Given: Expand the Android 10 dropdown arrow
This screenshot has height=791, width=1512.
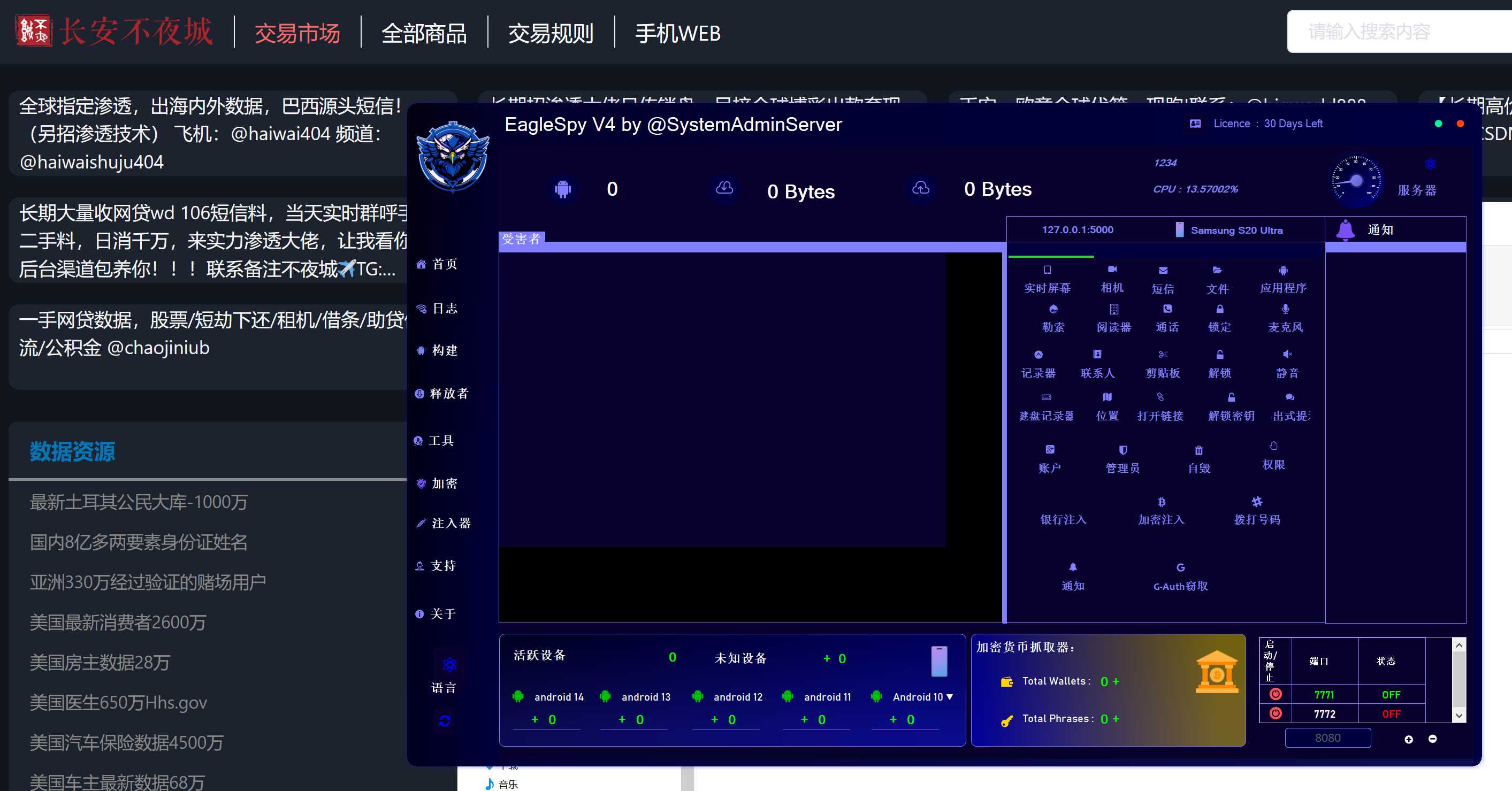Looking at the screenshot, I should pyautogui.click(x=950, y=697).
